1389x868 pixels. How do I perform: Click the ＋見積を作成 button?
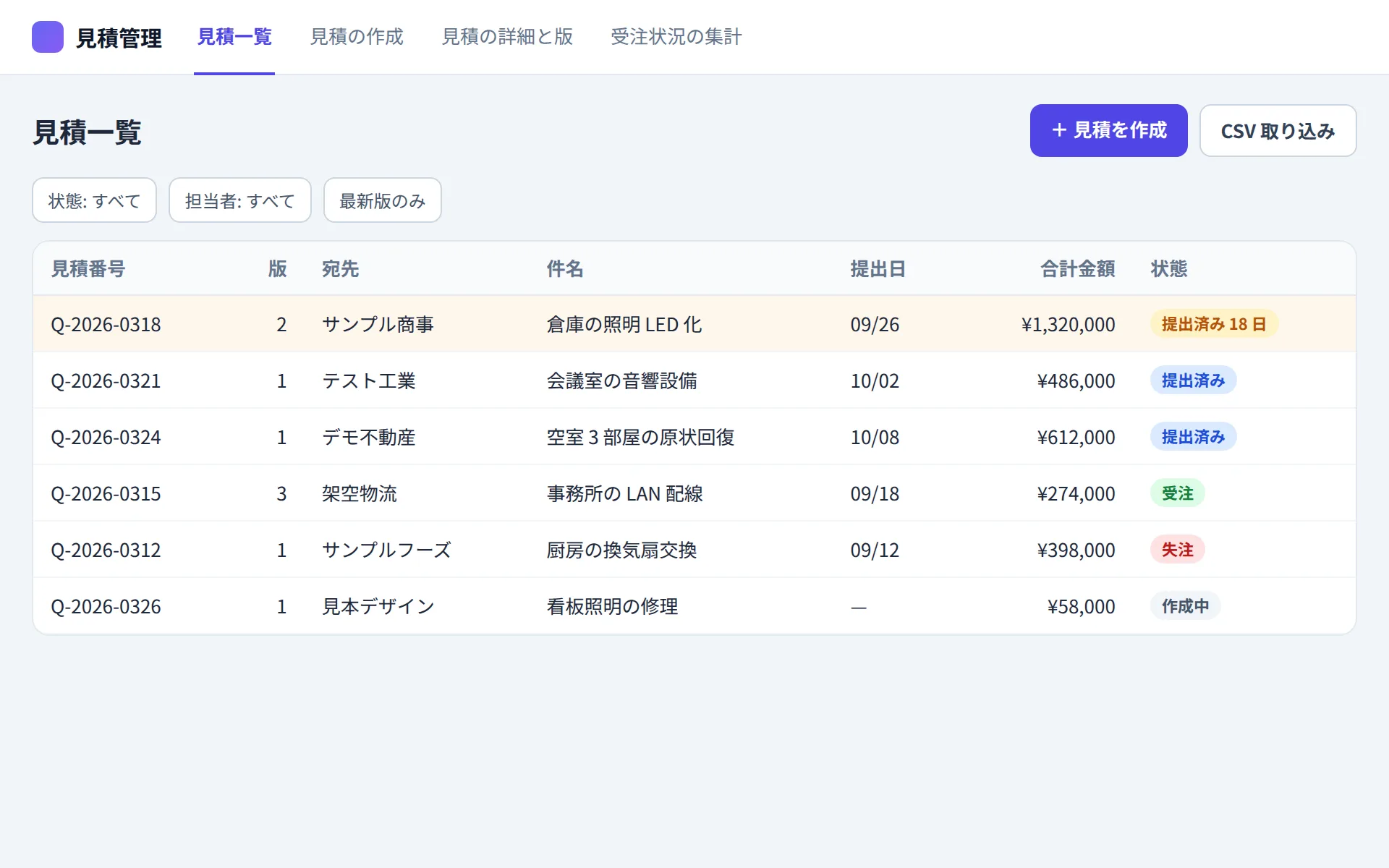[x=1108, y=130]
